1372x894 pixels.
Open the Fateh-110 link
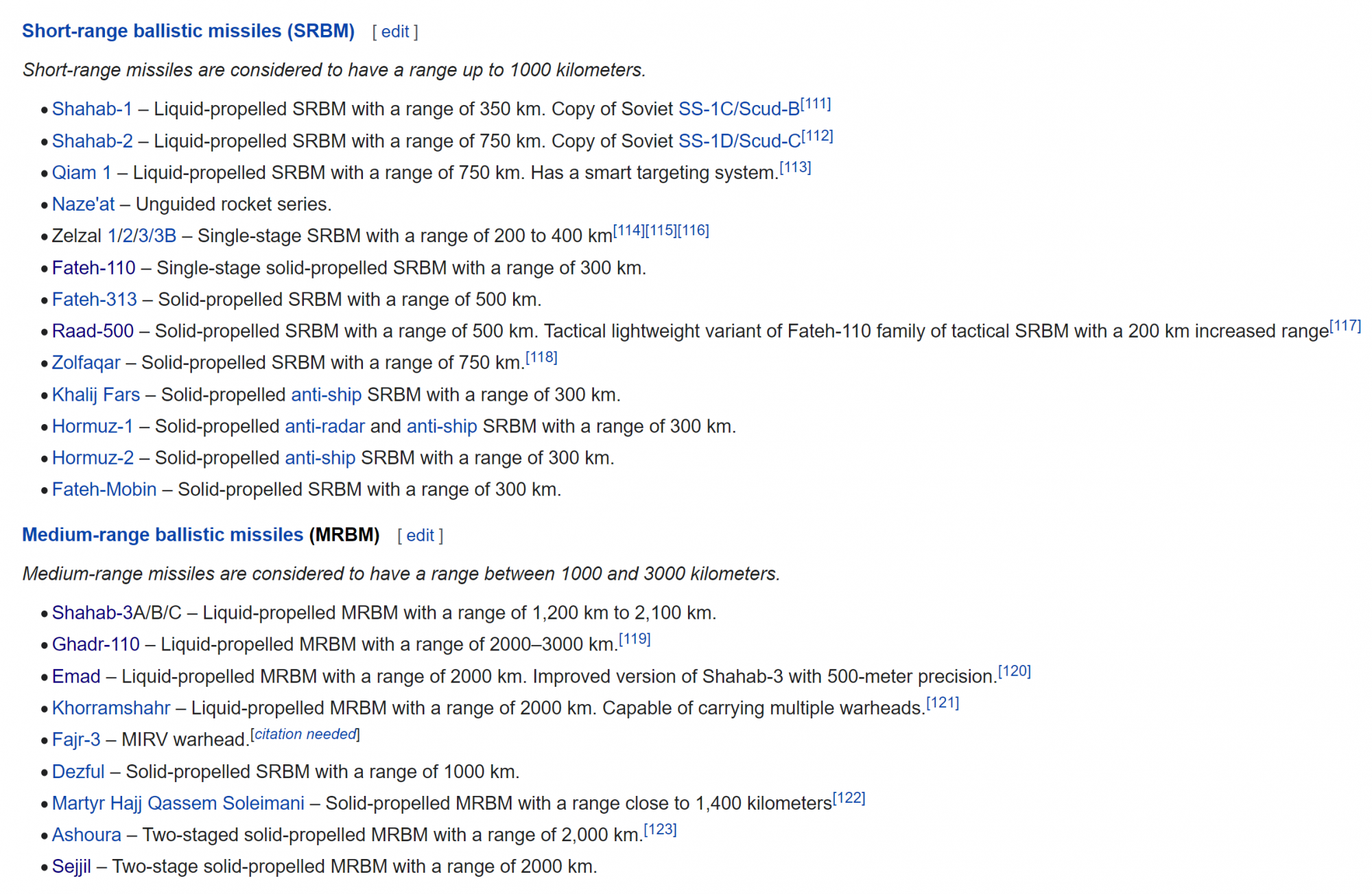(x=94, y=268)
